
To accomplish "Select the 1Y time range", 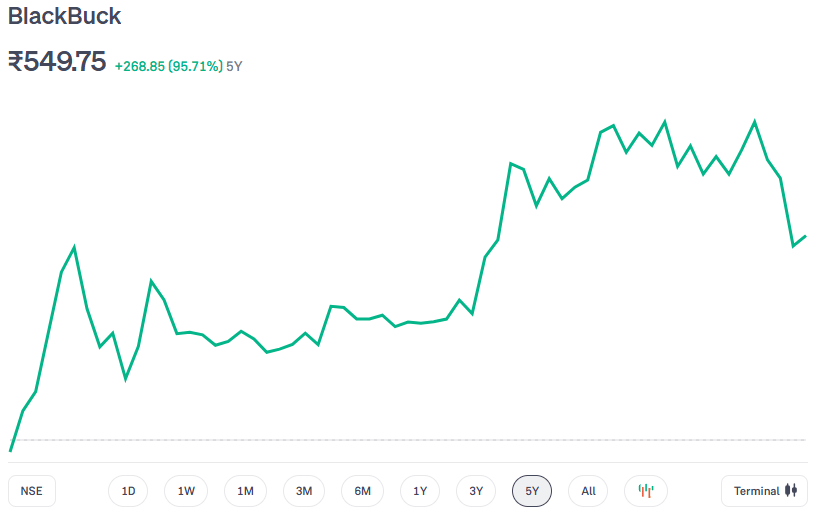I will (420, 491).
